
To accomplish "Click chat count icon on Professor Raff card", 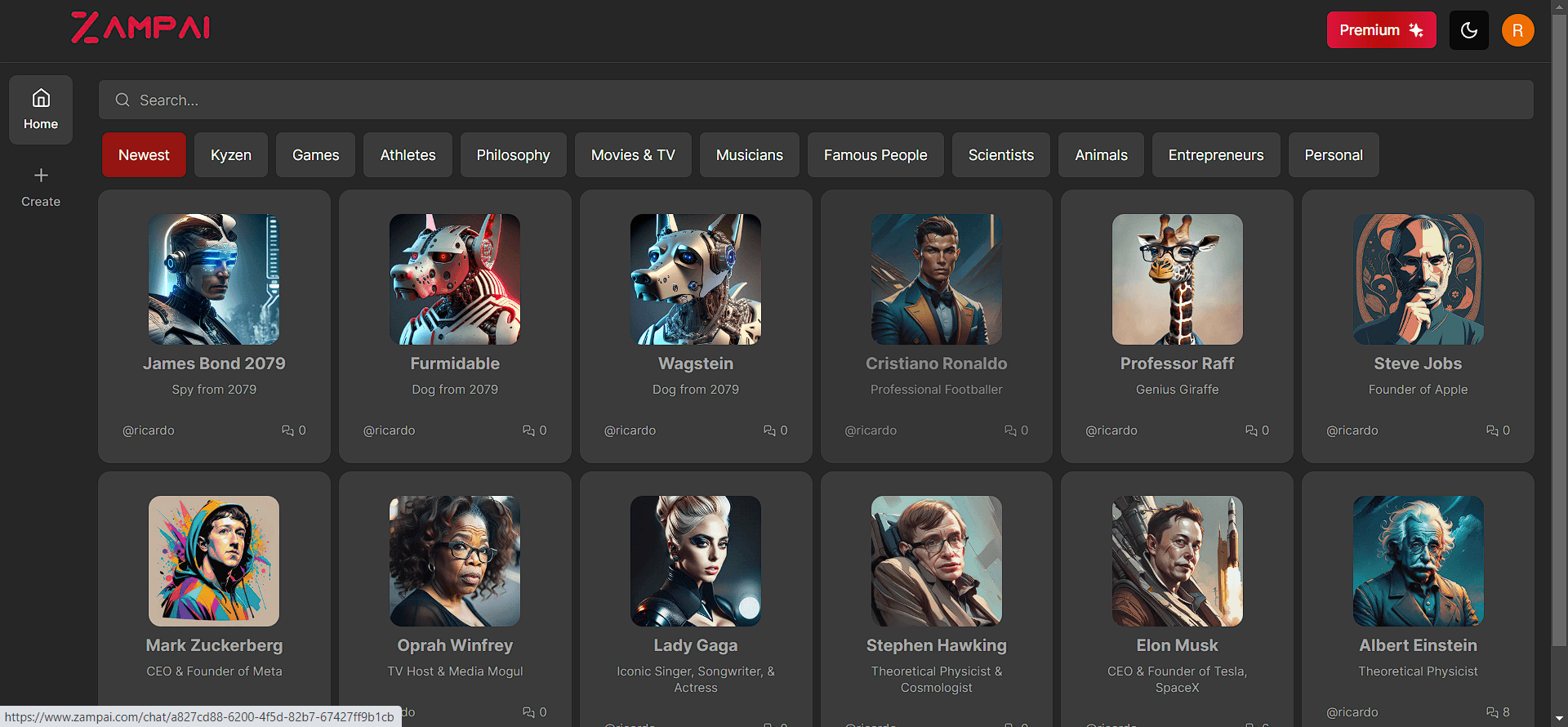I will click(1251, 430).
